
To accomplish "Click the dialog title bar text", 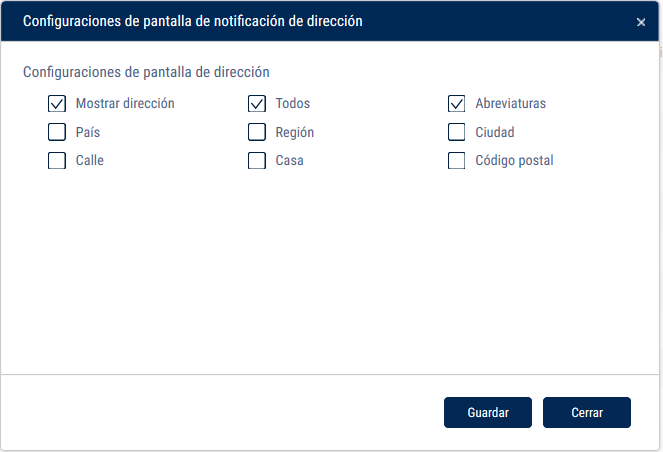I will [192, 21].
